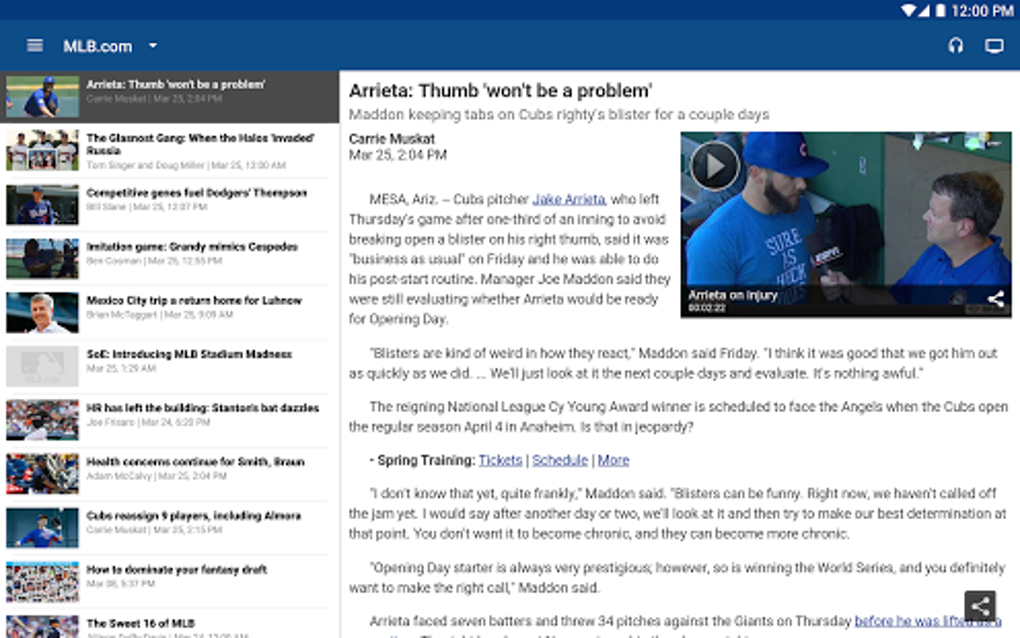Open How to dominate your fantasy draft
1020x638 pixels.
pyautogui.click(x=170, y=582)
